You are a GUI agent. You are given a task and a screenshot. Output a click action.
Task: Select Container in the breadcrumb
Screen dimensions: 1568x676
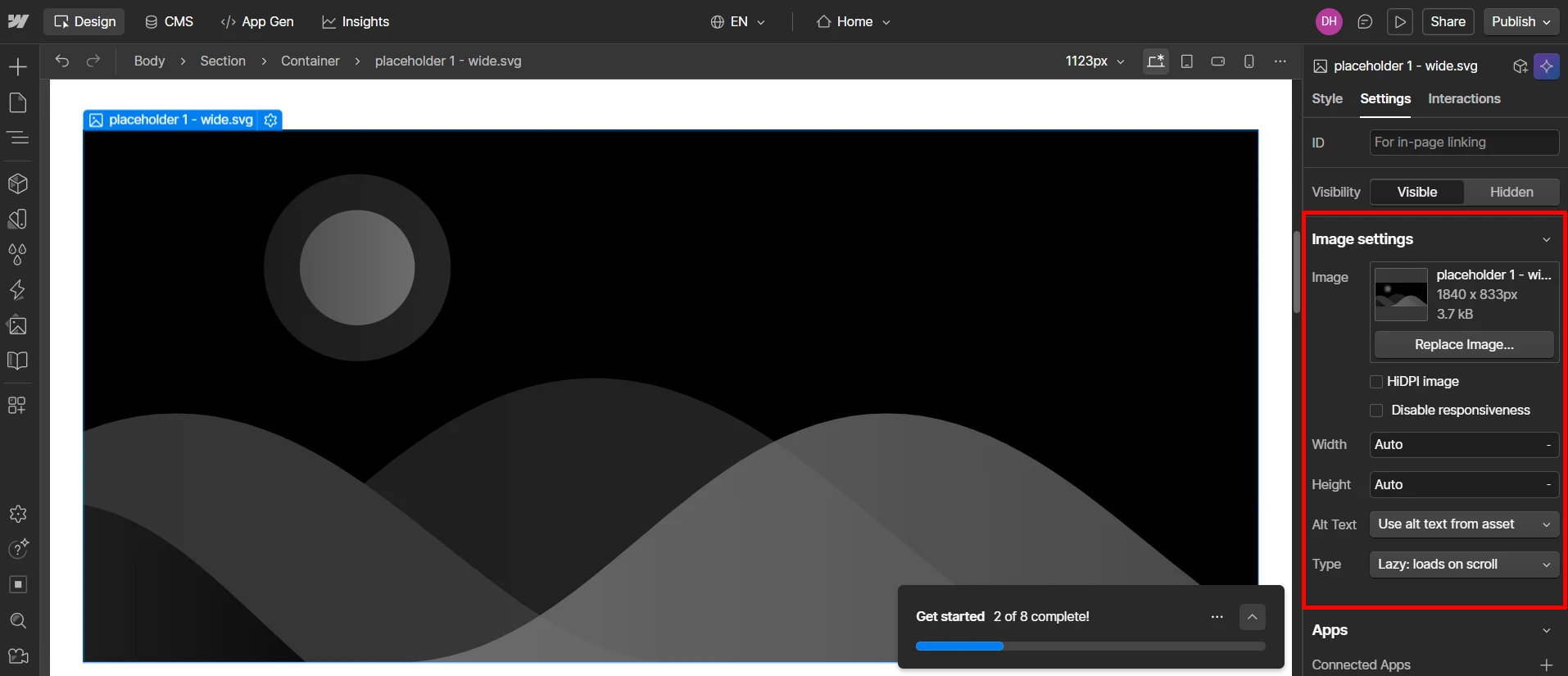pyautogui.click(x=310, y=61)
